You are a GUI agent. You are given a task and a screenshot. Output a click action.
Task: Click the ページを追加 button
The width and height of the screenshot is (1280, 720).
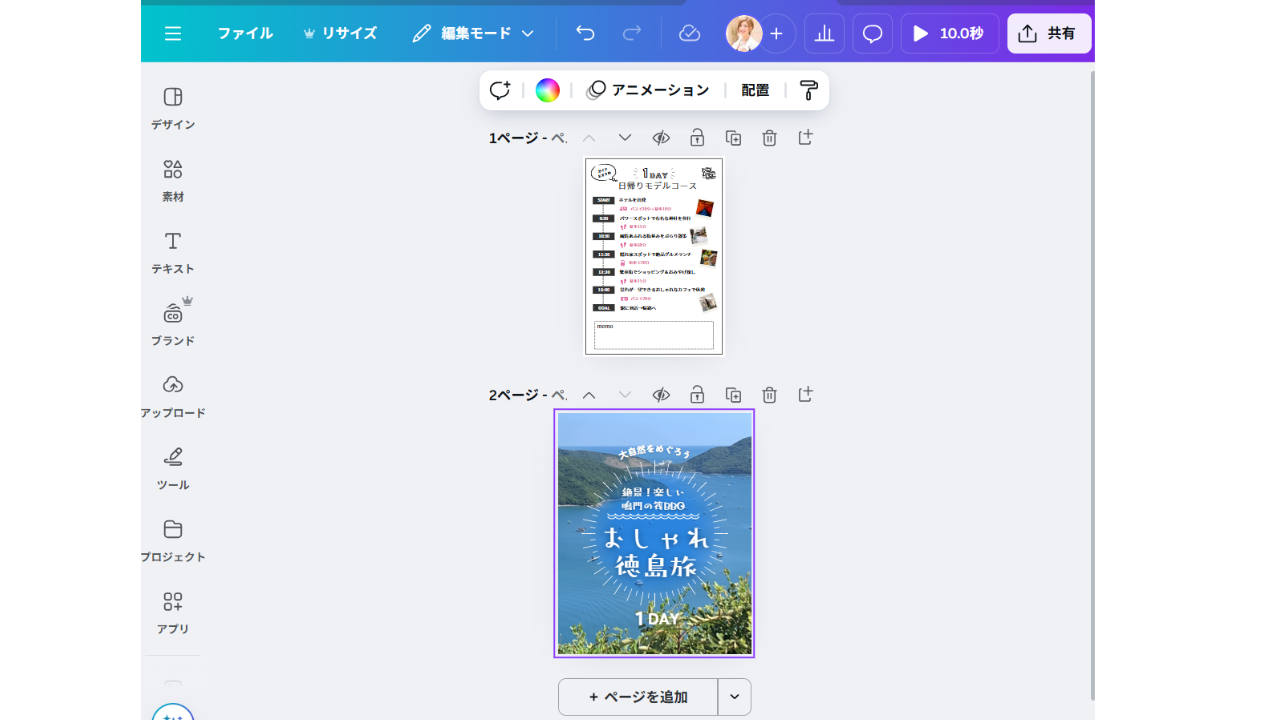coord(638,697)
